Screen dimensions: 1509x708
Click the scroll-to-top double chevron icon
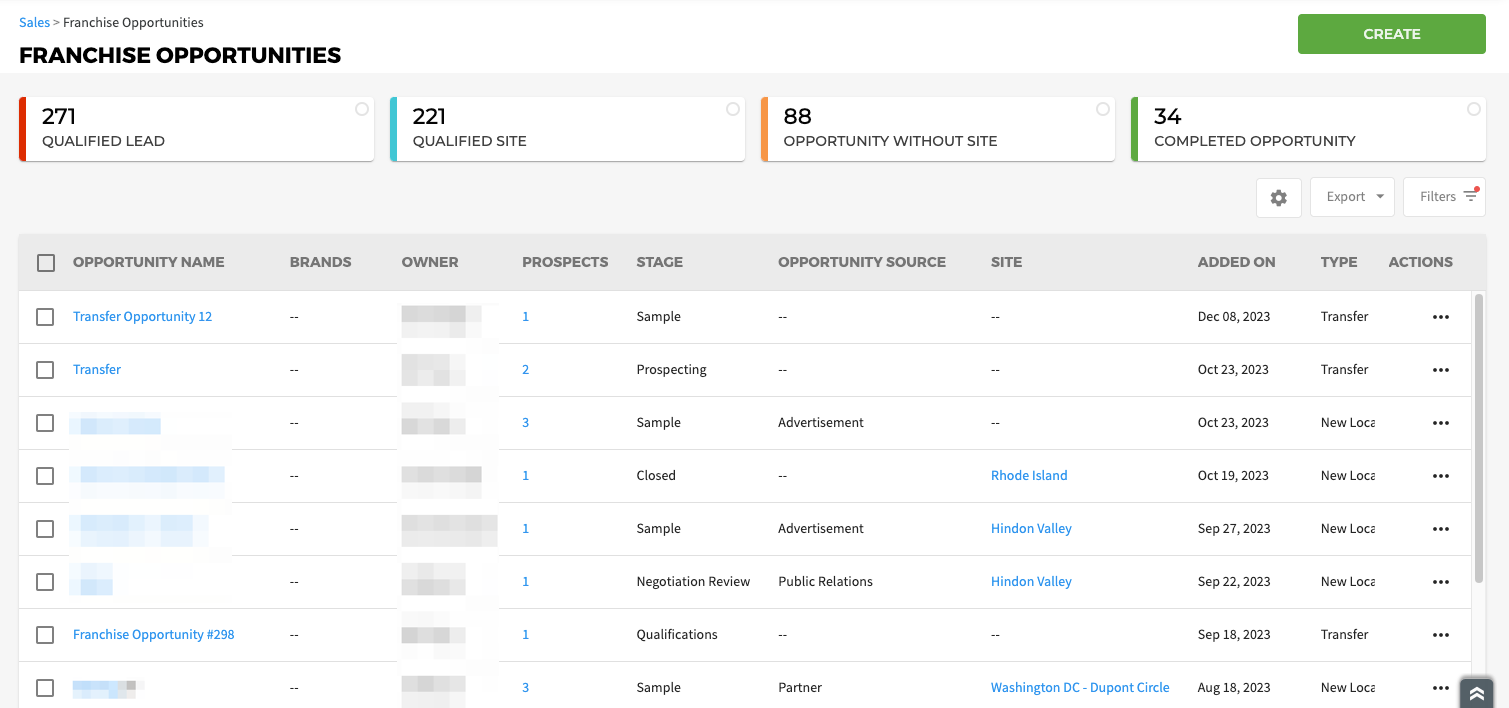[1476, 694]
